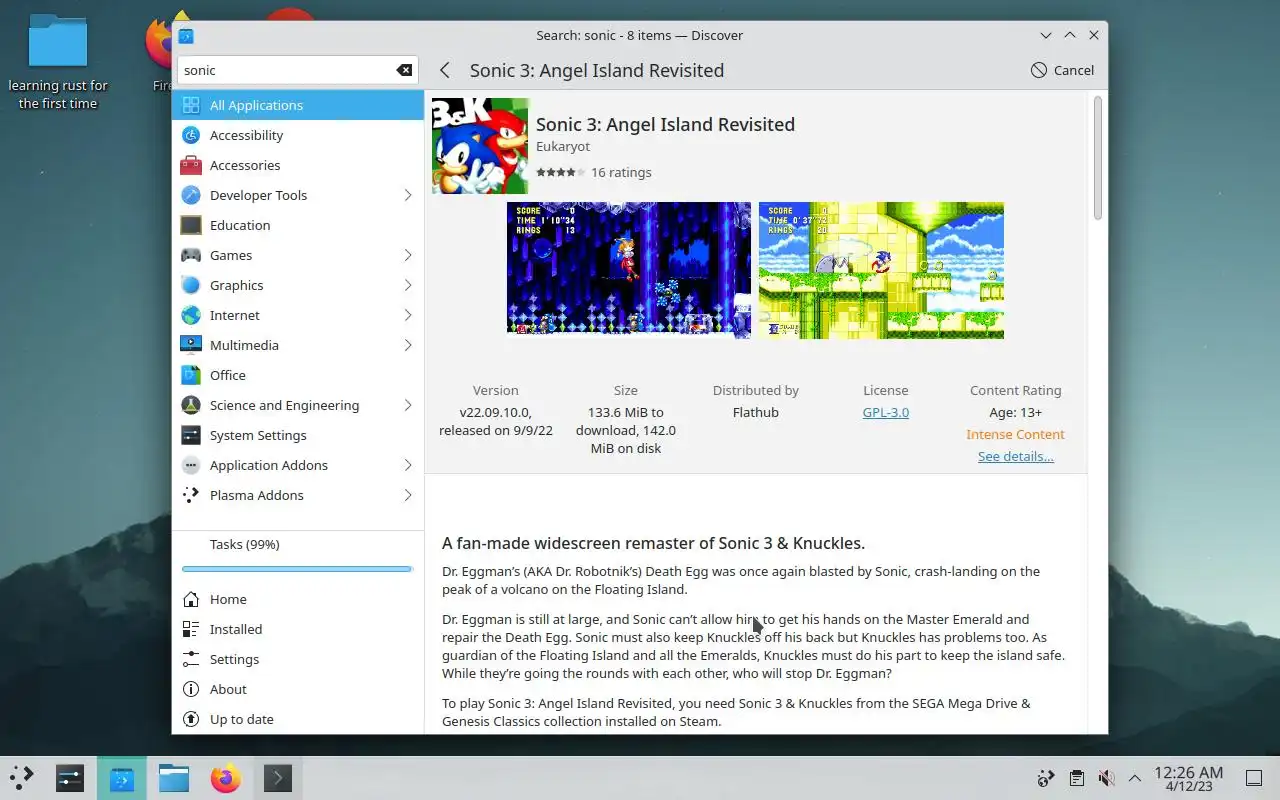This screenshot has height=800, width=1280.
Task: Click the installation progress bar
Action: [297, 569]
